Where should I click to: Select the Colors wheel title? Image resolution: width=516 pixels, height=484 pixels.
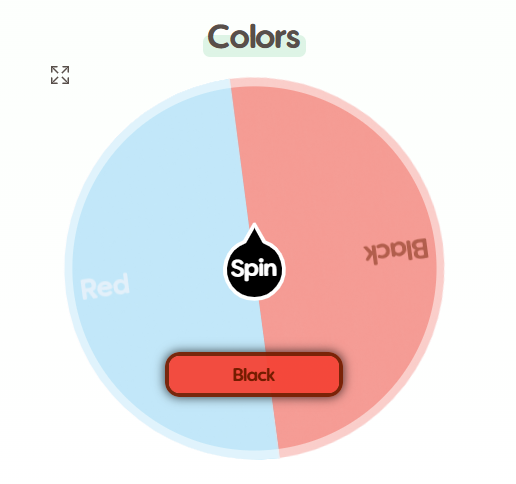(254, 36)
